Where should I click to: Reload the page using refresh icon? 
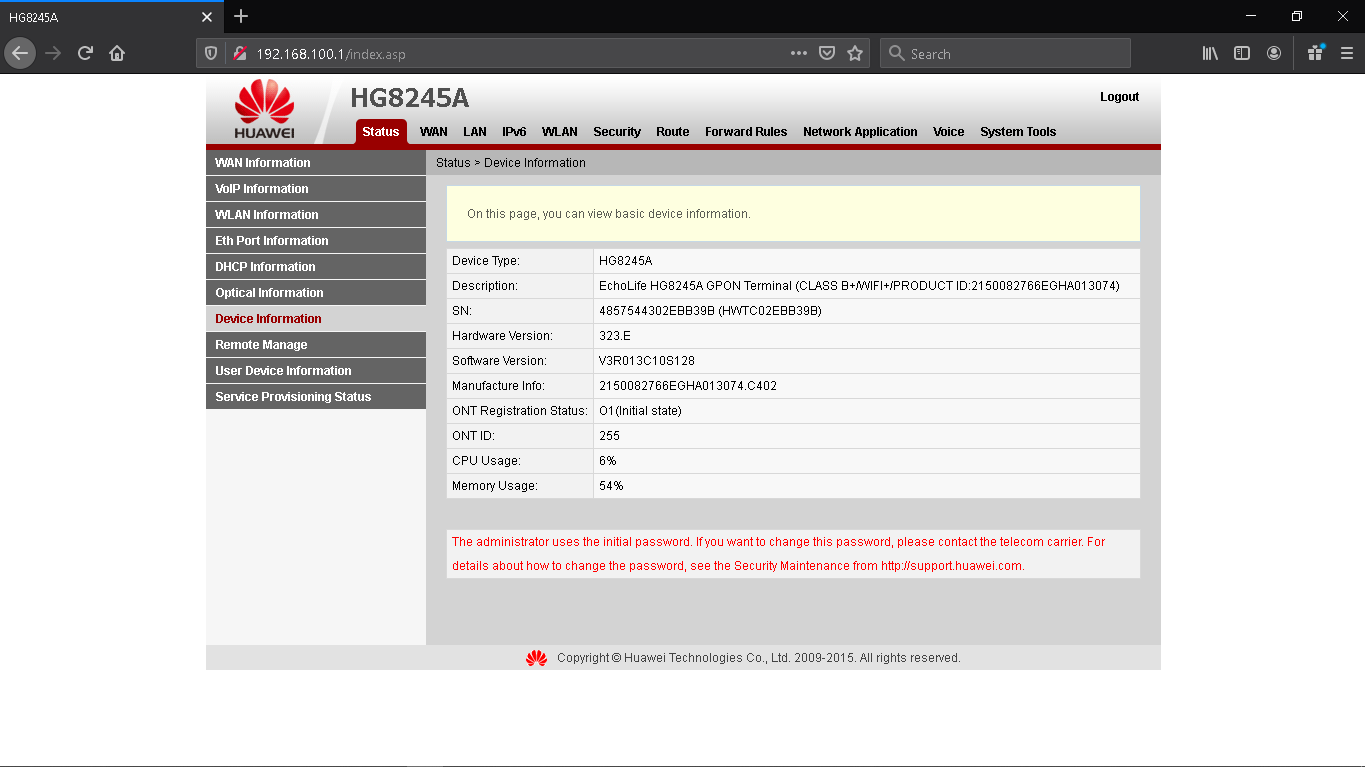85,52
